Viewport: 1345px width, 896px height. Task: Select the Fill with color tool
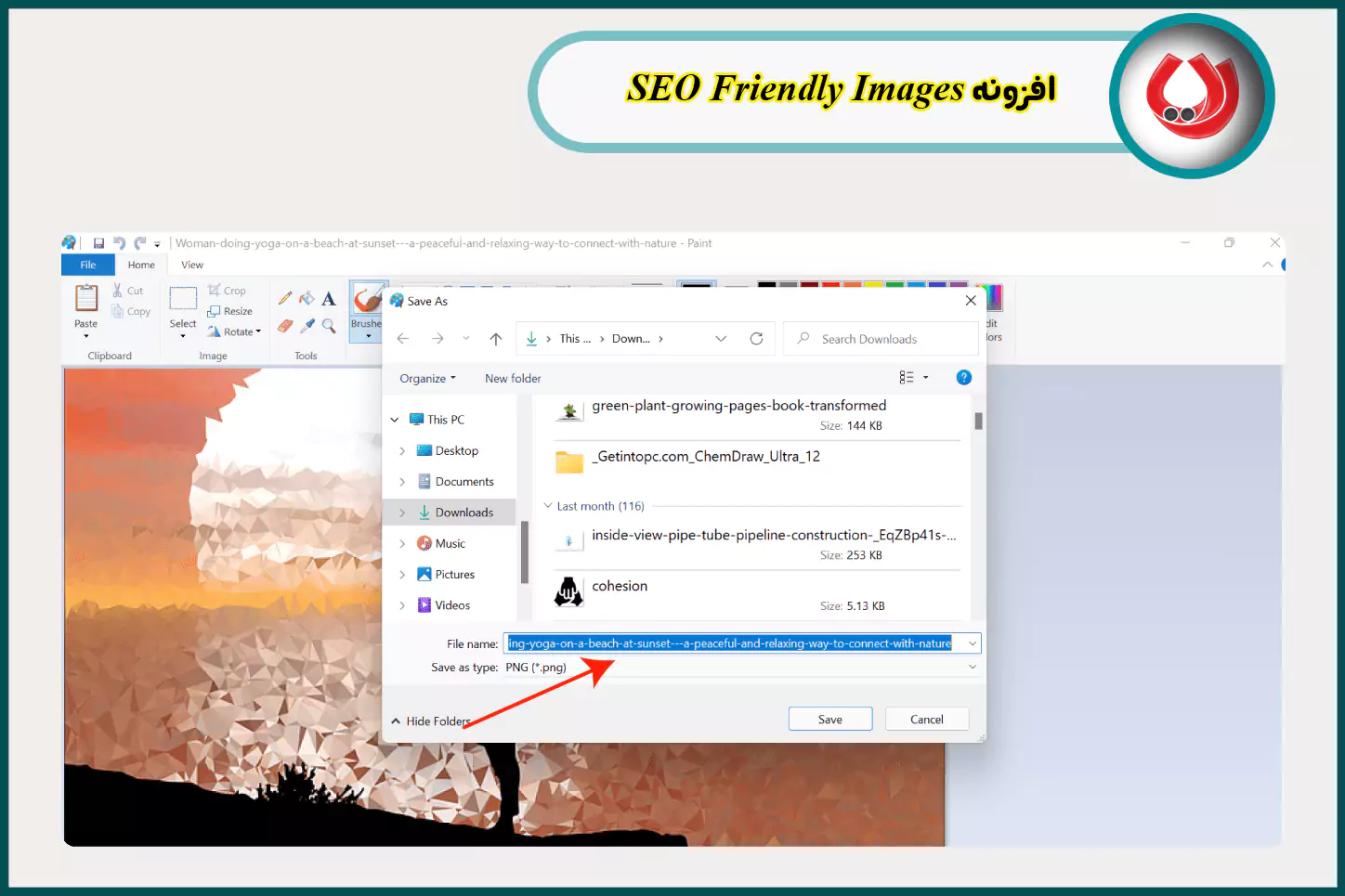[x=307, y=298]
